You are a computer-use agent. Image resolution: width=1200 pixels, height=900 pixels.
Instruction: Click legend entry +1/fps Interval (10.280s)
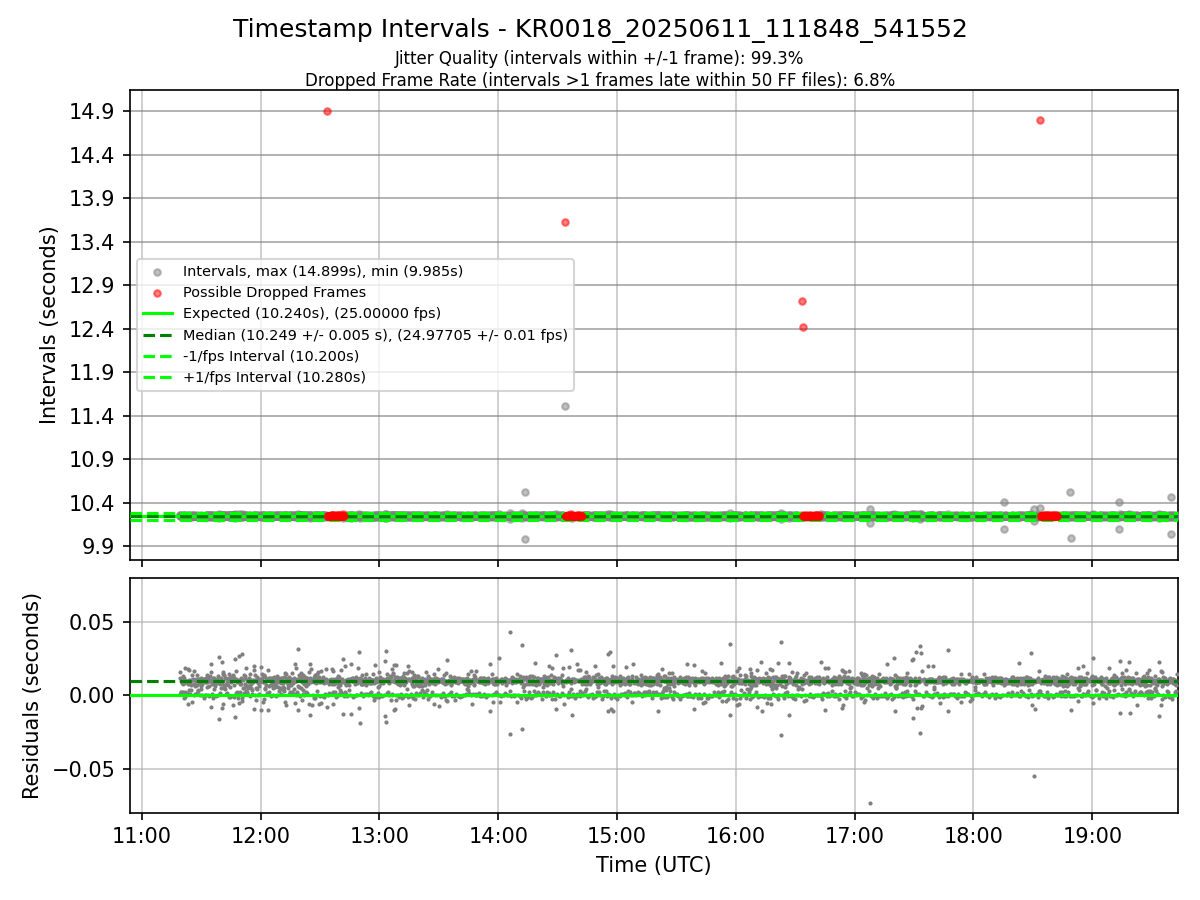274,377
